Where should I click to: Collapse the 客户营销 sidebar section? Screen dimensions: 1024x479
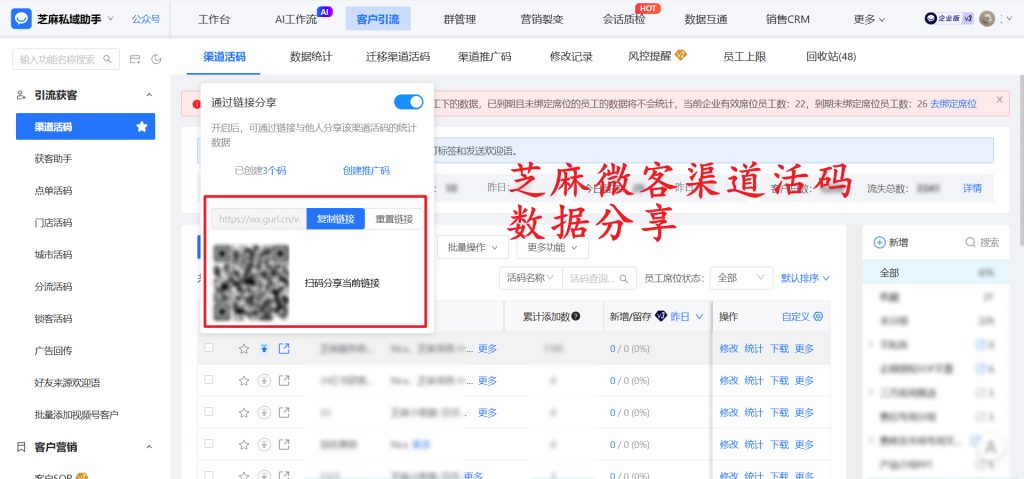click(x=149, y=447)
